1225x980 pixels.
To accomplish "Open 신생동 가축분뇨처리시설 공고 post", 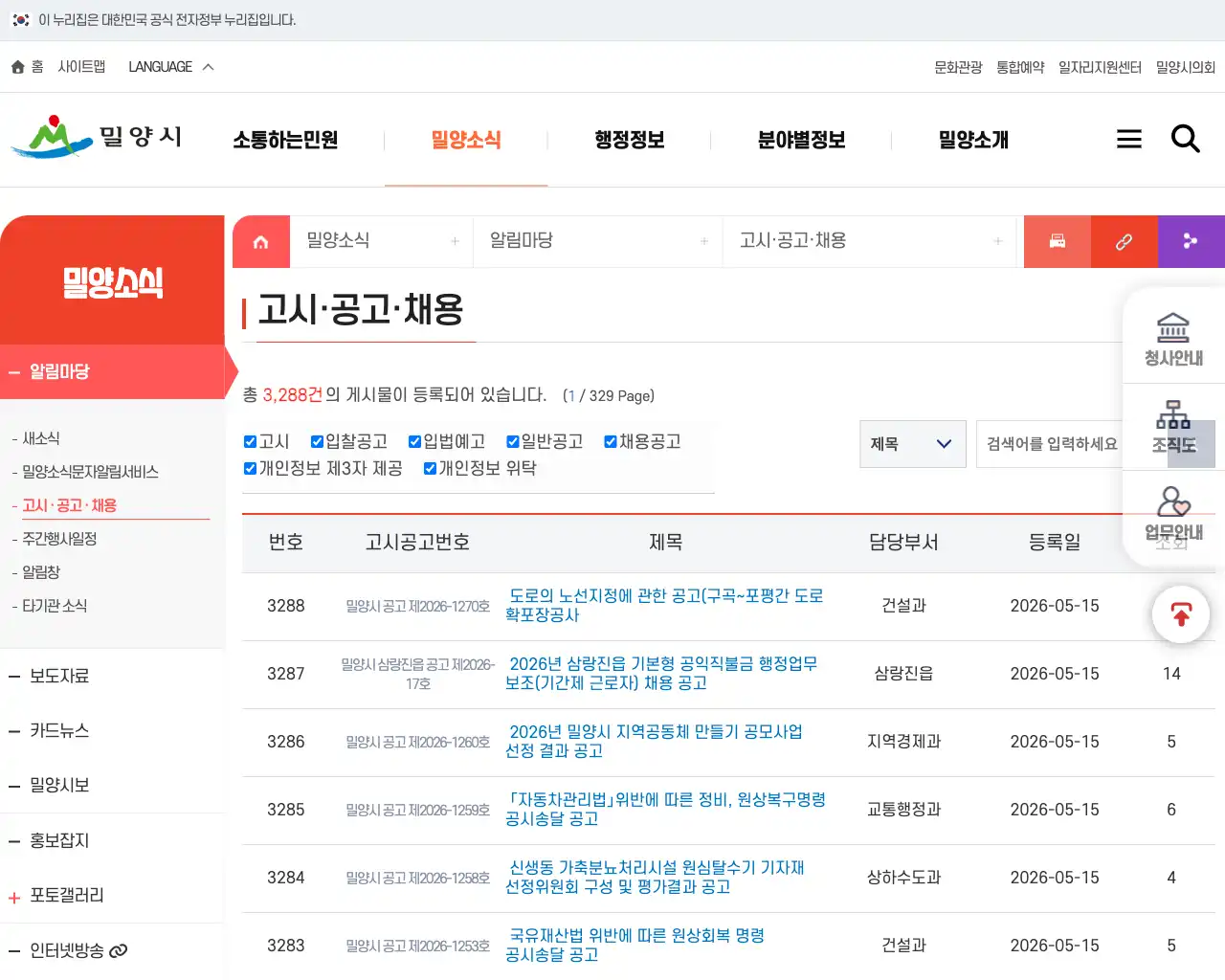I will coord(655,878).
